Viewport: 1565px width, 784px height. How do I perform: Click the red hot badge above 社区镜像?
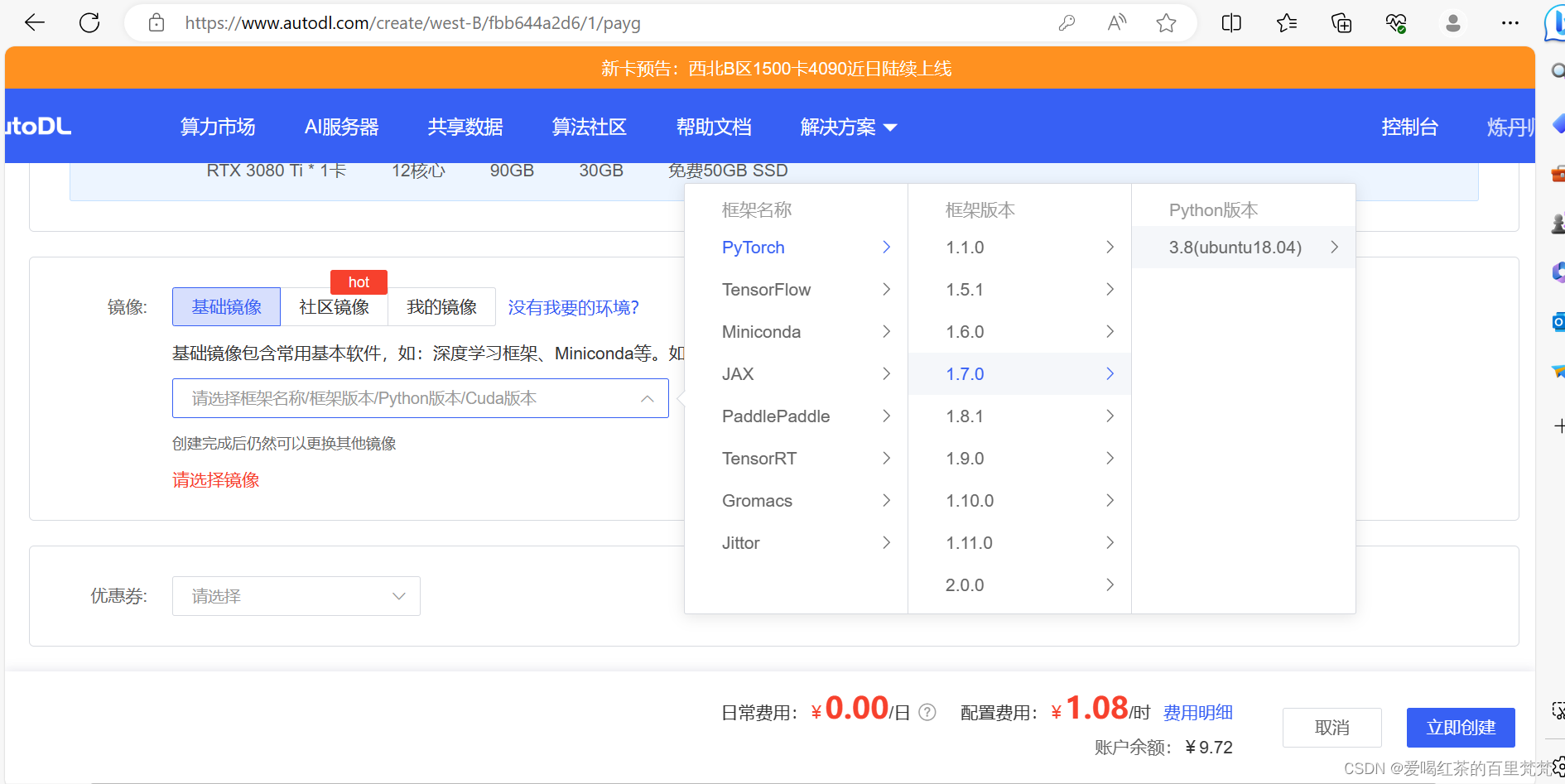(359, 282)
